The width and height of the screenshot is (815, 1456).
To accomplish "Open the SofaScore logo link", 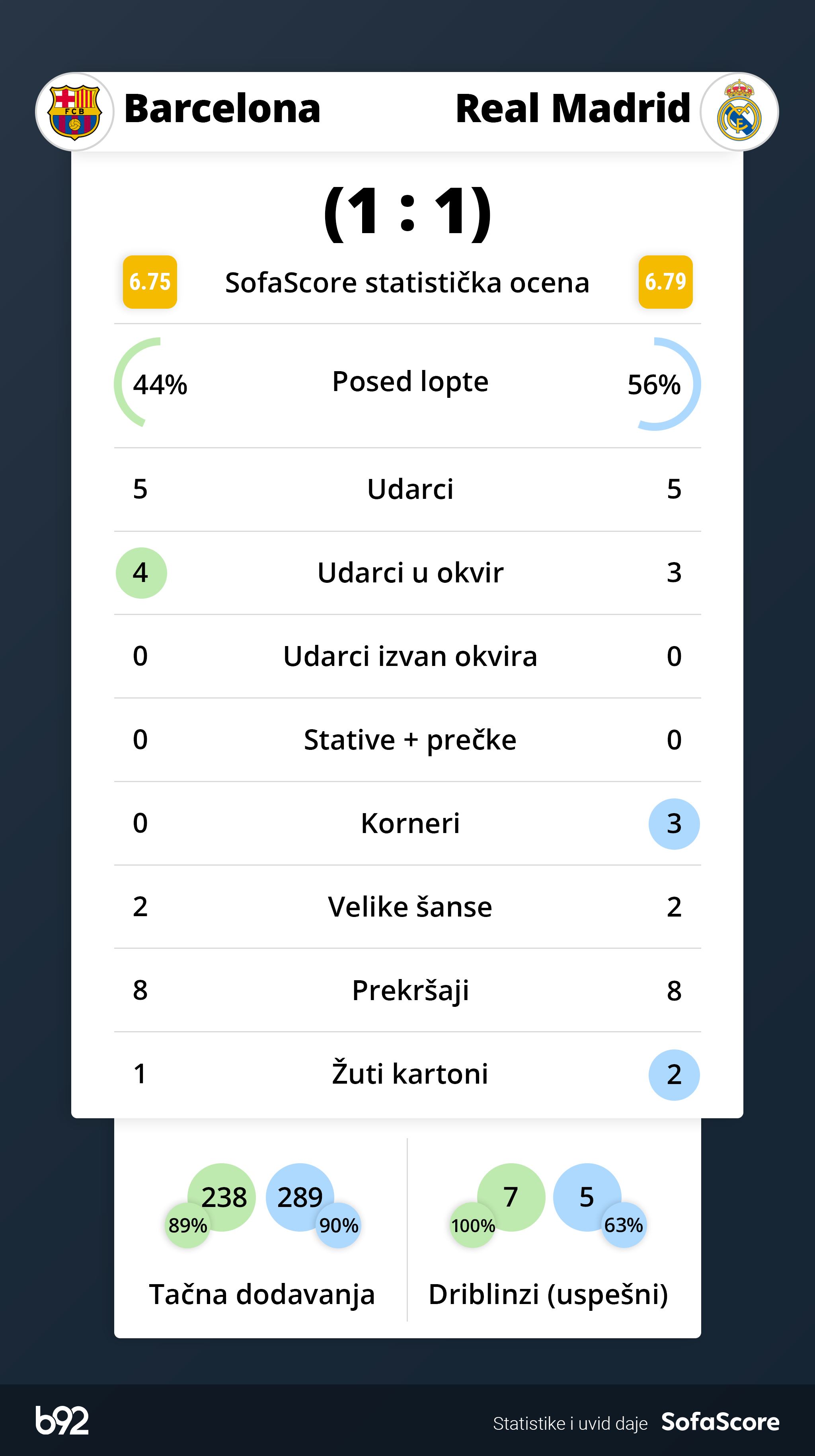I will [x=720, y=1421].
